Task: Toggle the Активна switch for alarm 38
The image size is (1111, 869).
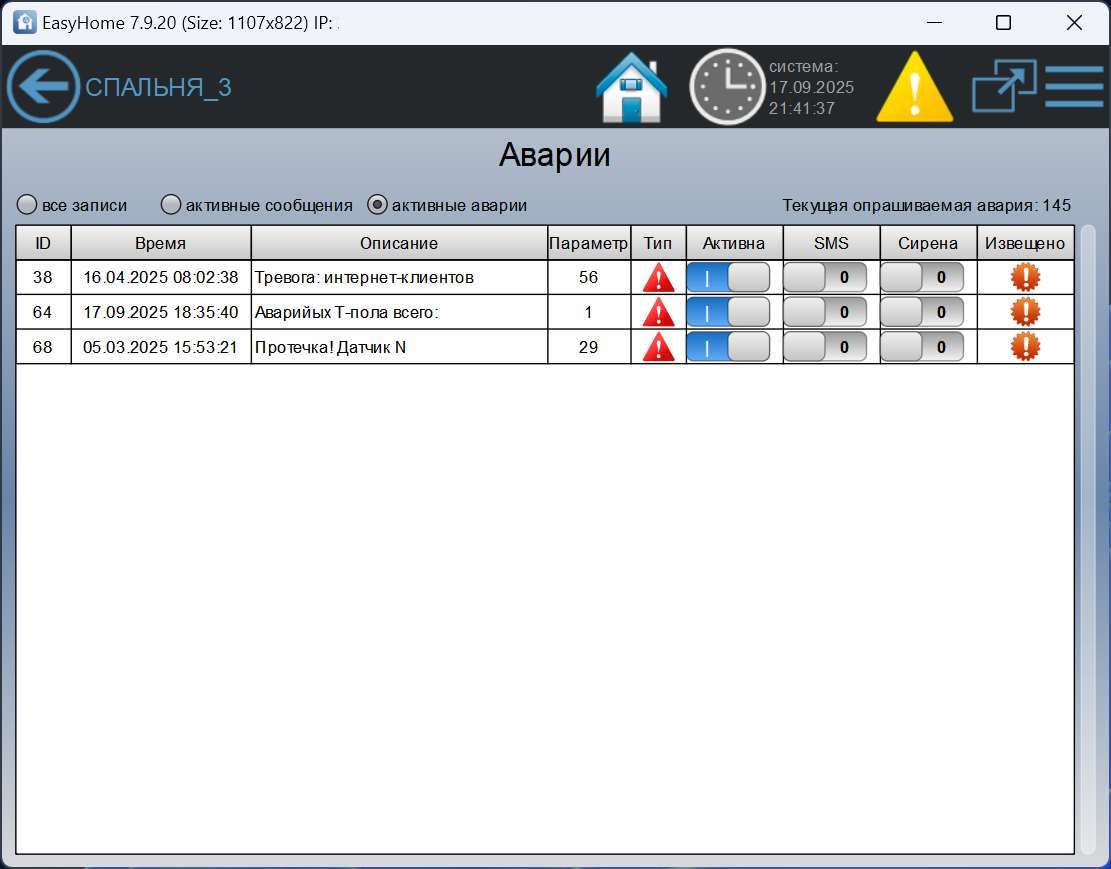Action: click(728, 278)
